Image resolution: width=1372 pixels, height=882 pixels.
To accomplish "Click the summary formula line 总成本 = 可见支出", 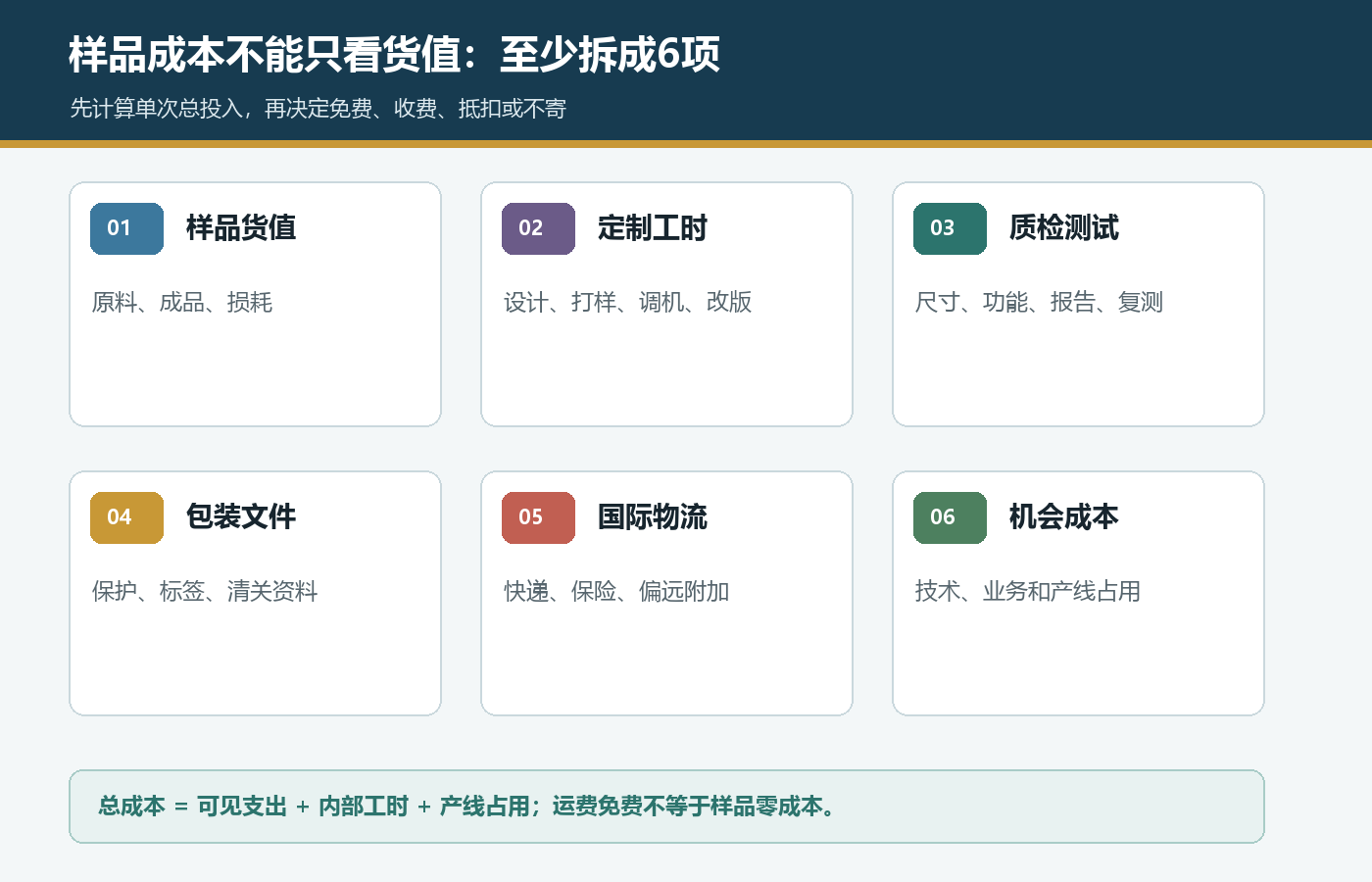I will [466, 807].
